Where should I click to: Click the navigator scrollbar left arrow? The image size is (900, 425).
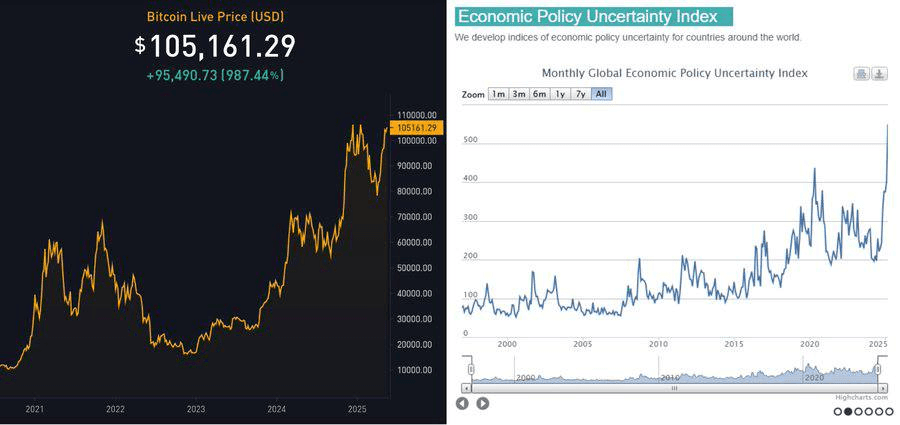(x=467, y=387)
